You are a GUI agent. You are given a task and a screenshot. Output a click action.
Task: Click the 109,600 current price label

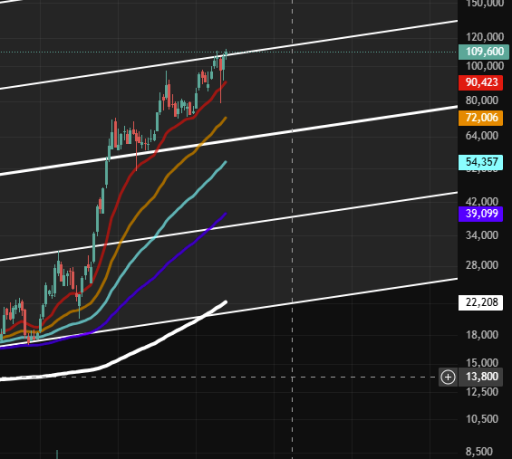[x=484, y=52]
